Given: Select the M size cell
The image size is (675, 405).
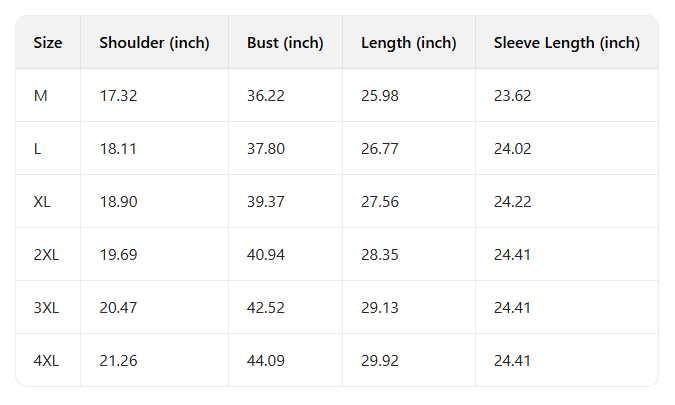Looking at the screenshot, I should click(41, 96).
